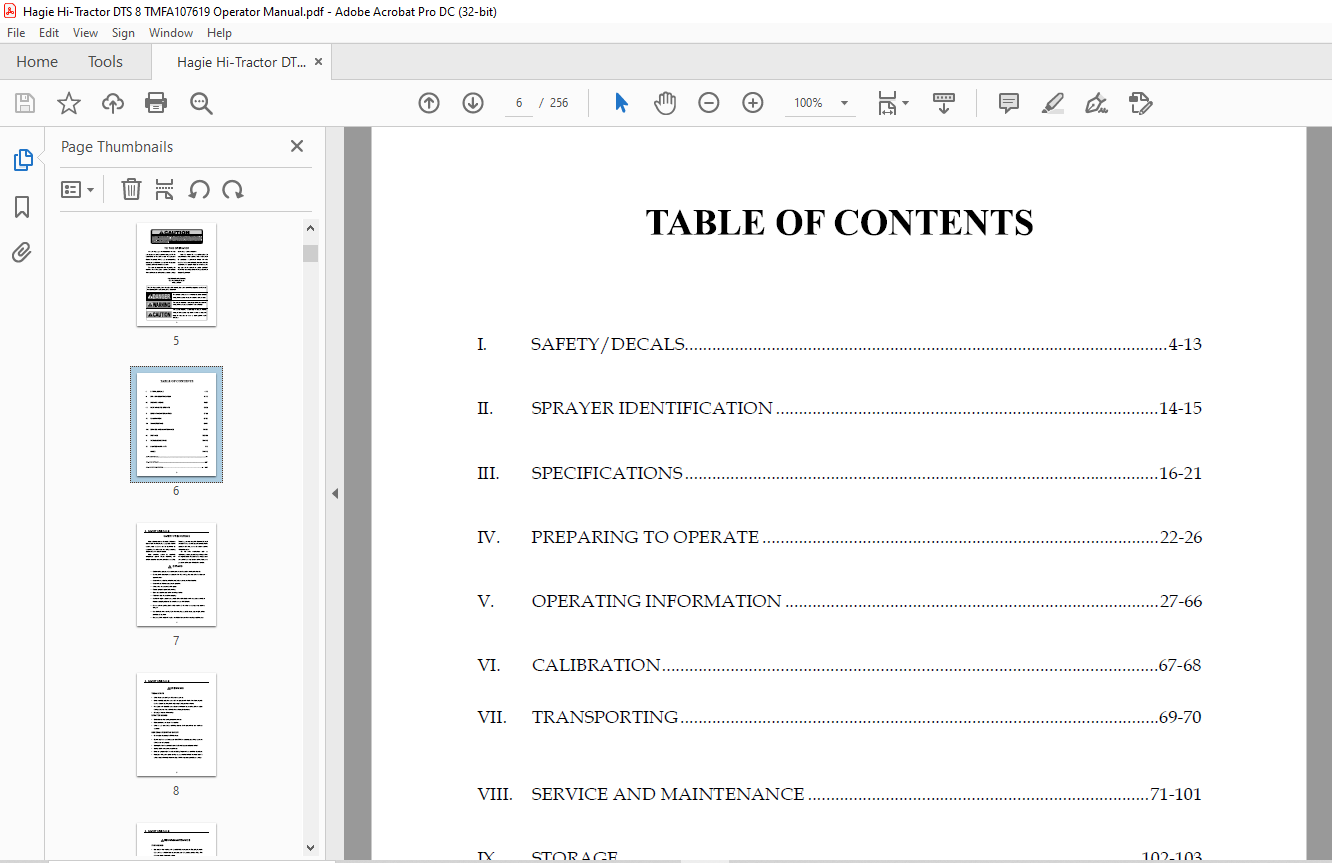The image size is (1332, 863).
Task: Click the Print icon
Action: 156,103
